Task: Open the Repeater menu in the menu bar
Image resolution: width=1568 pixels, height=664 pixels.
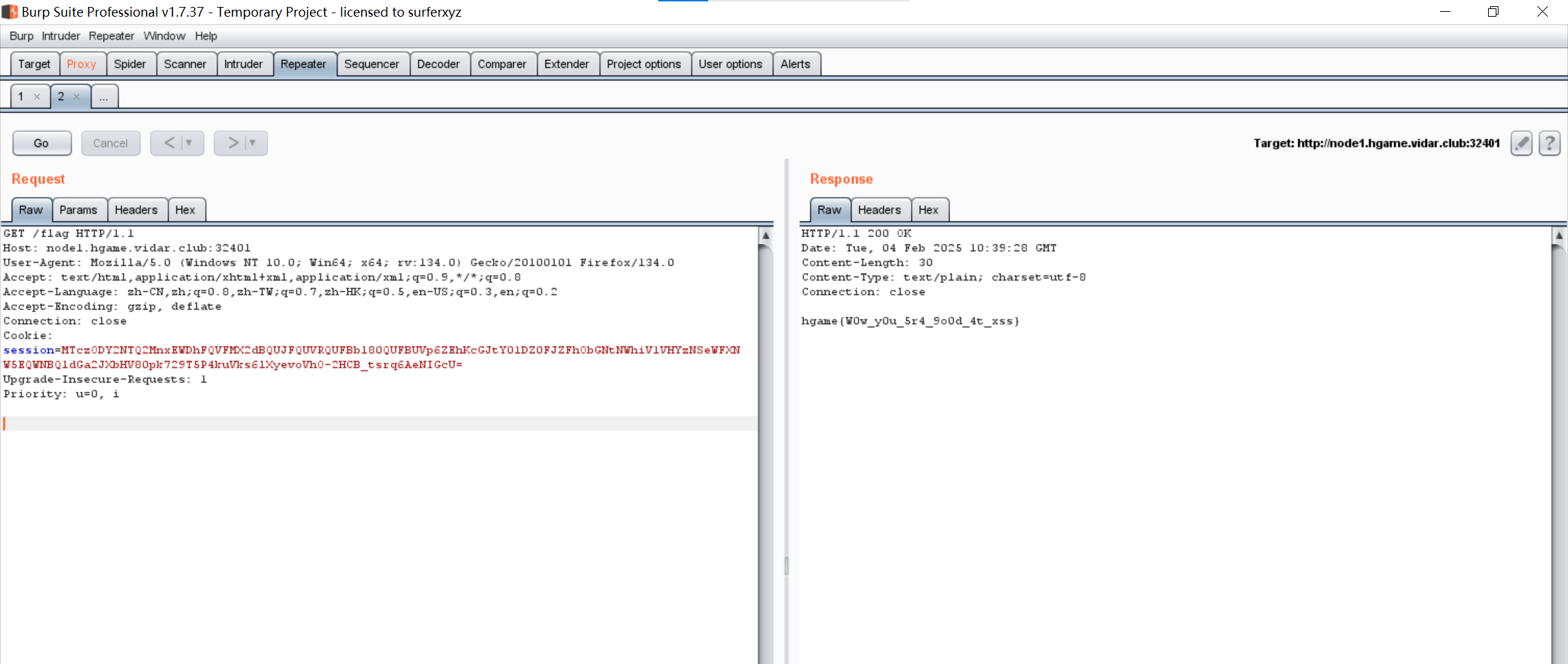Action: click(111, 36)
